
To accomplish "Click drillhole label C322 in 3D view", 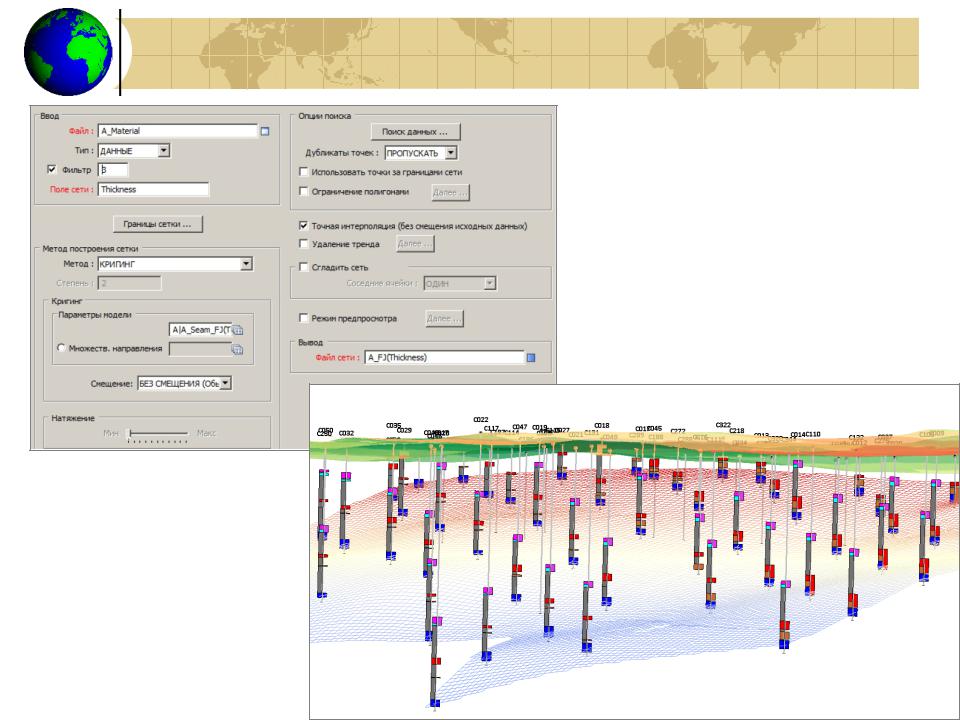I will [723, 424].
